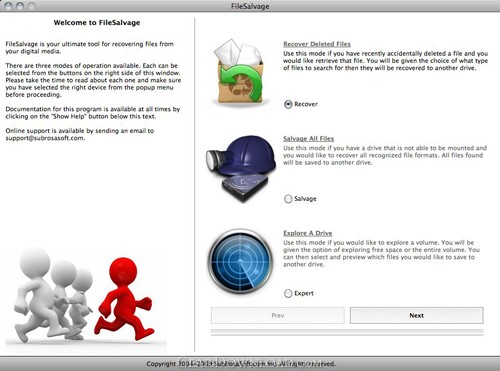The width and height of the screenshot is (500, 371).
Task: Click the Explore A Drive description paragraph
Action: click(381, 253)
